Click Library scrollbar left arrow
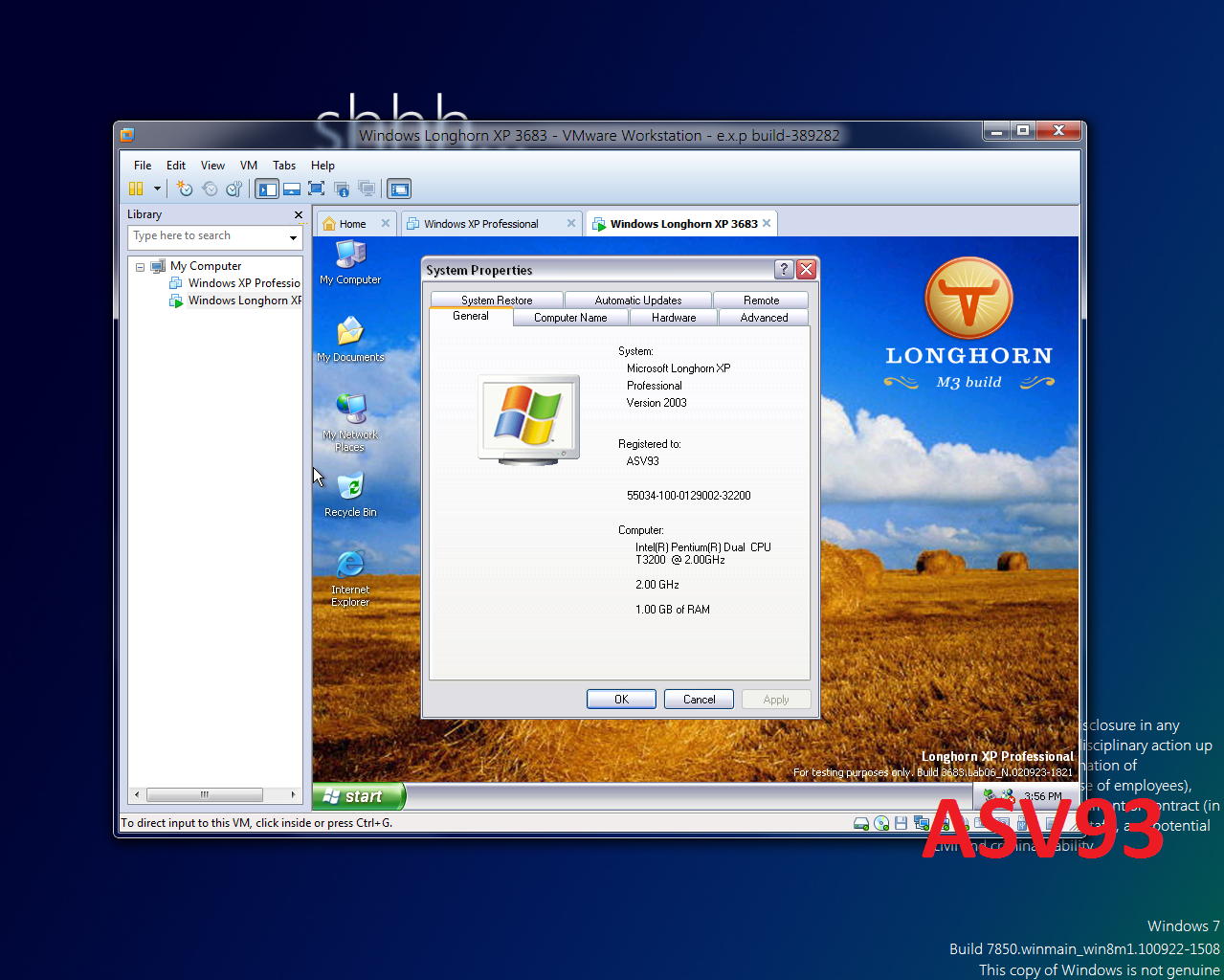1224x980 pixels. click(x=137, y=794)
